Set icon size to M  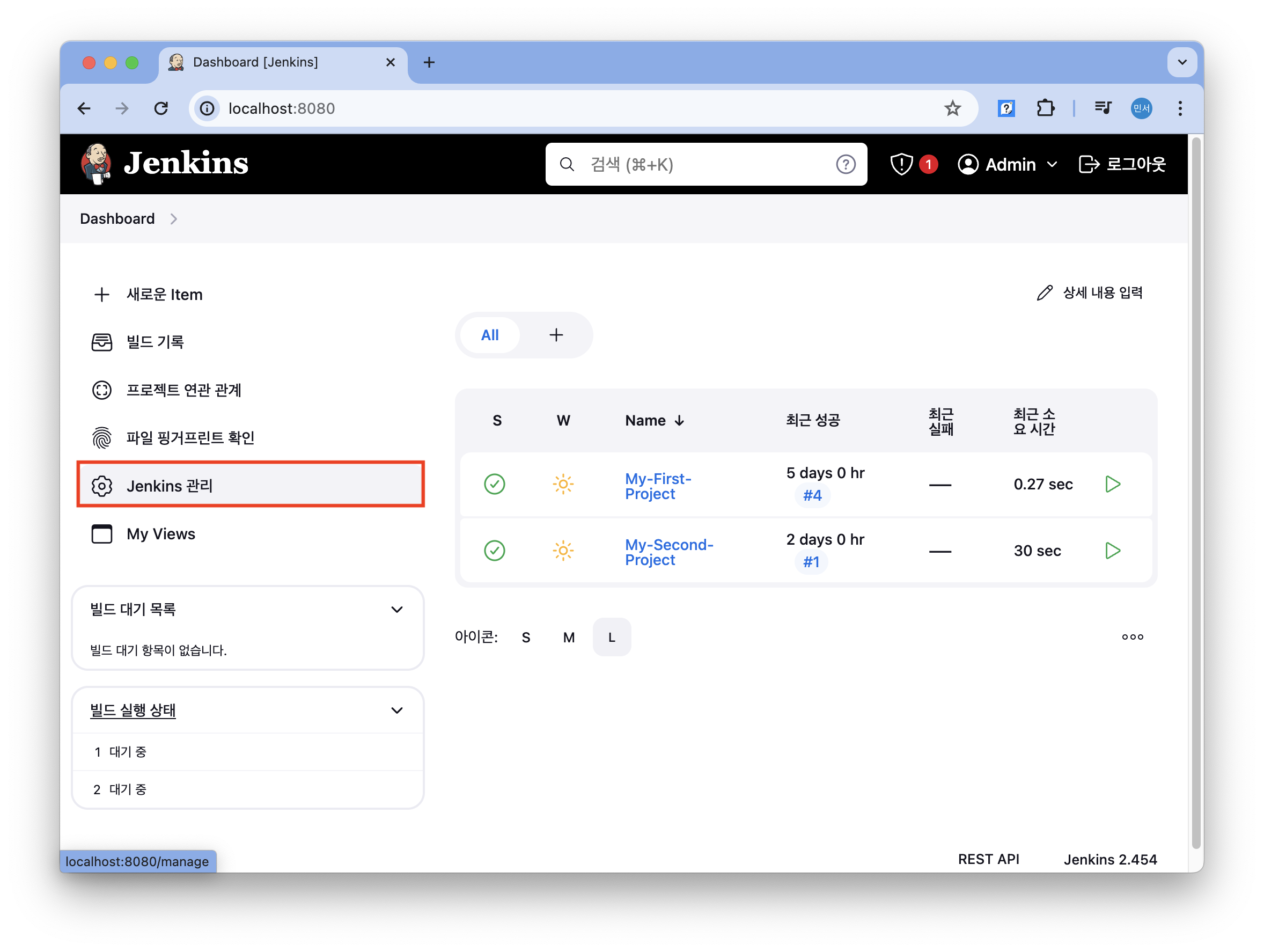pyautogui.click(x=569, y=637)
